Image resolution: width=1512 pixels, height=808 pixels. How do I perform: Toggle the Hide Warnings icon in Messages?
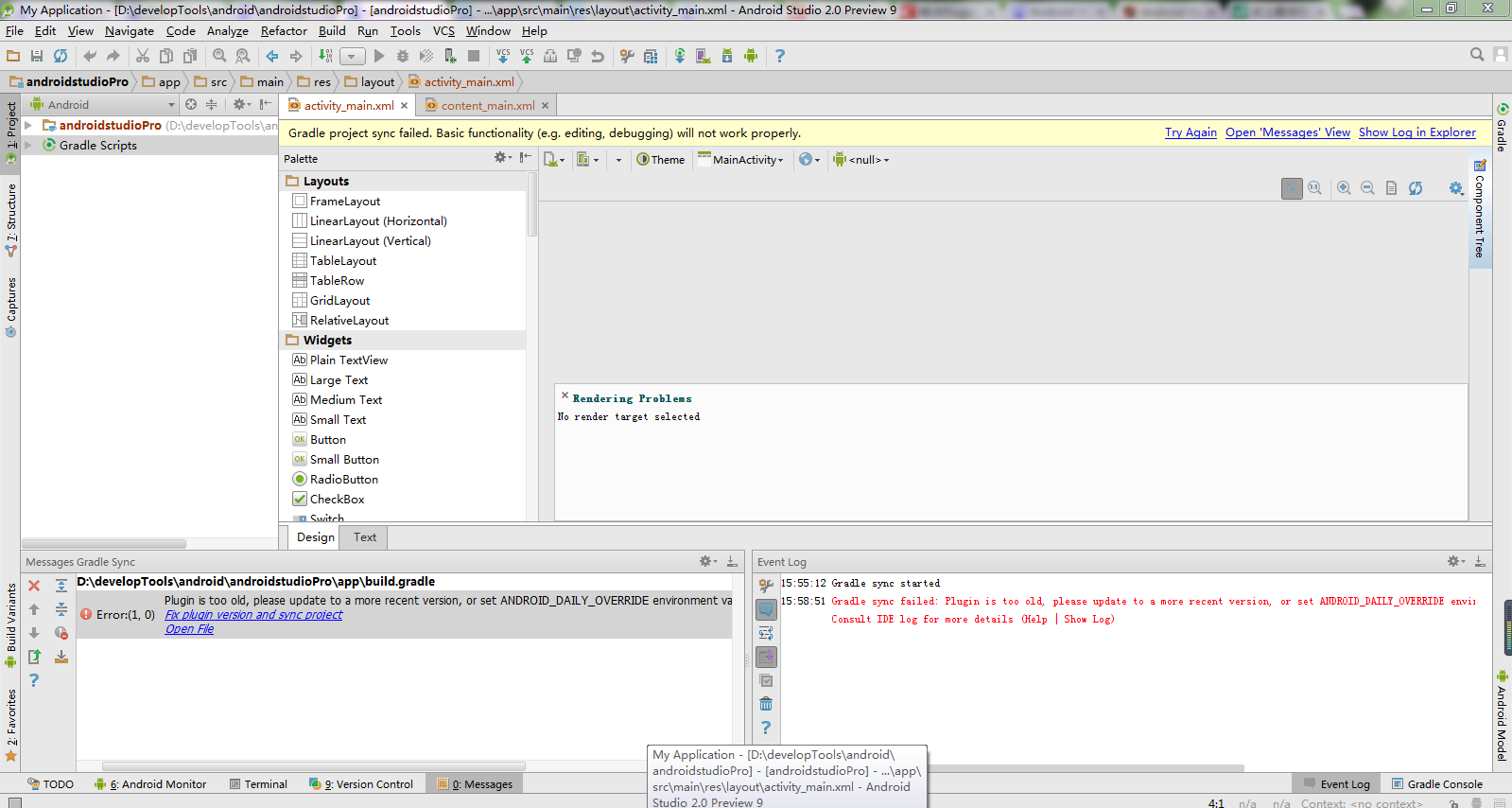(61, 633)
